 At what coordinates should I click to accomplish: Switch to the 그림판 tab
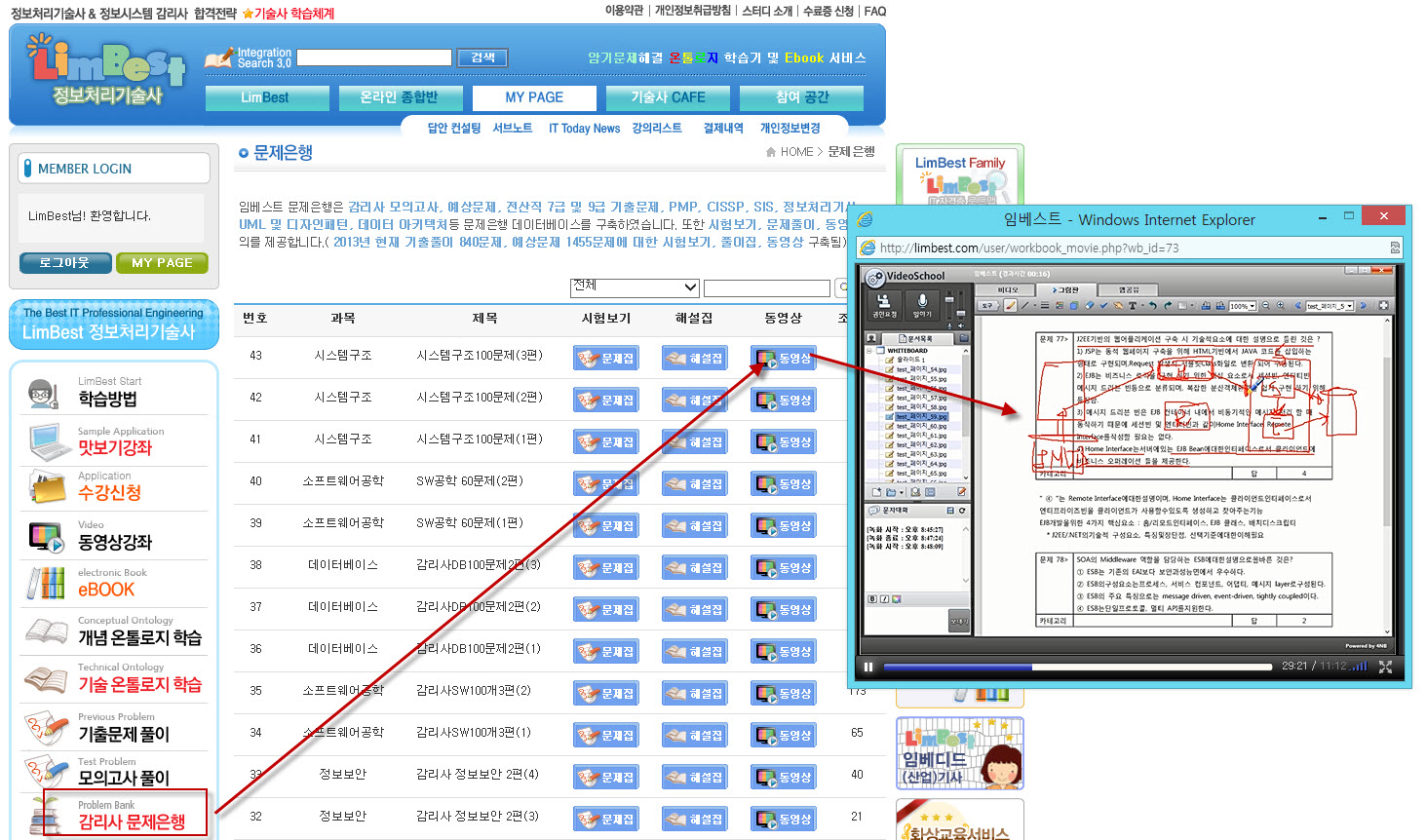coord(1066,289)
